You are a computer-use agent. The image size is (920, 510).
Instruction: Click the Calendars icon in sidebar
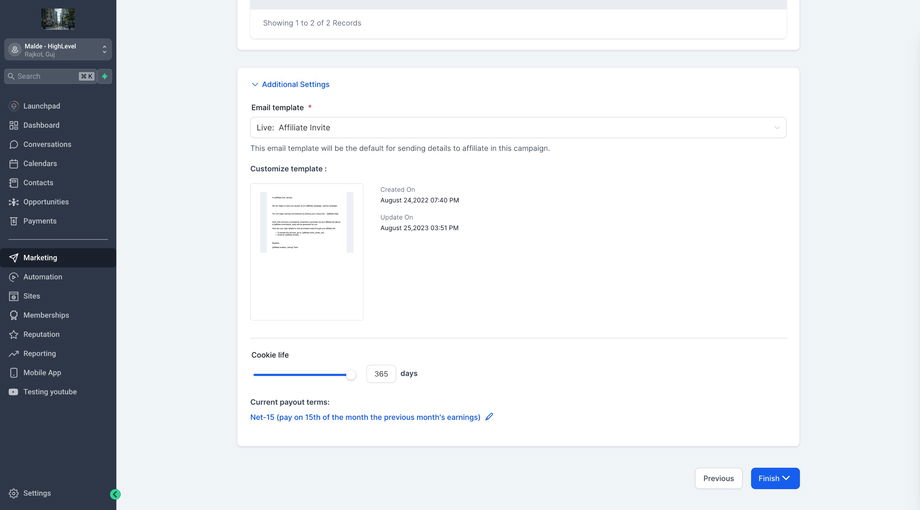(x=14, y=163)
